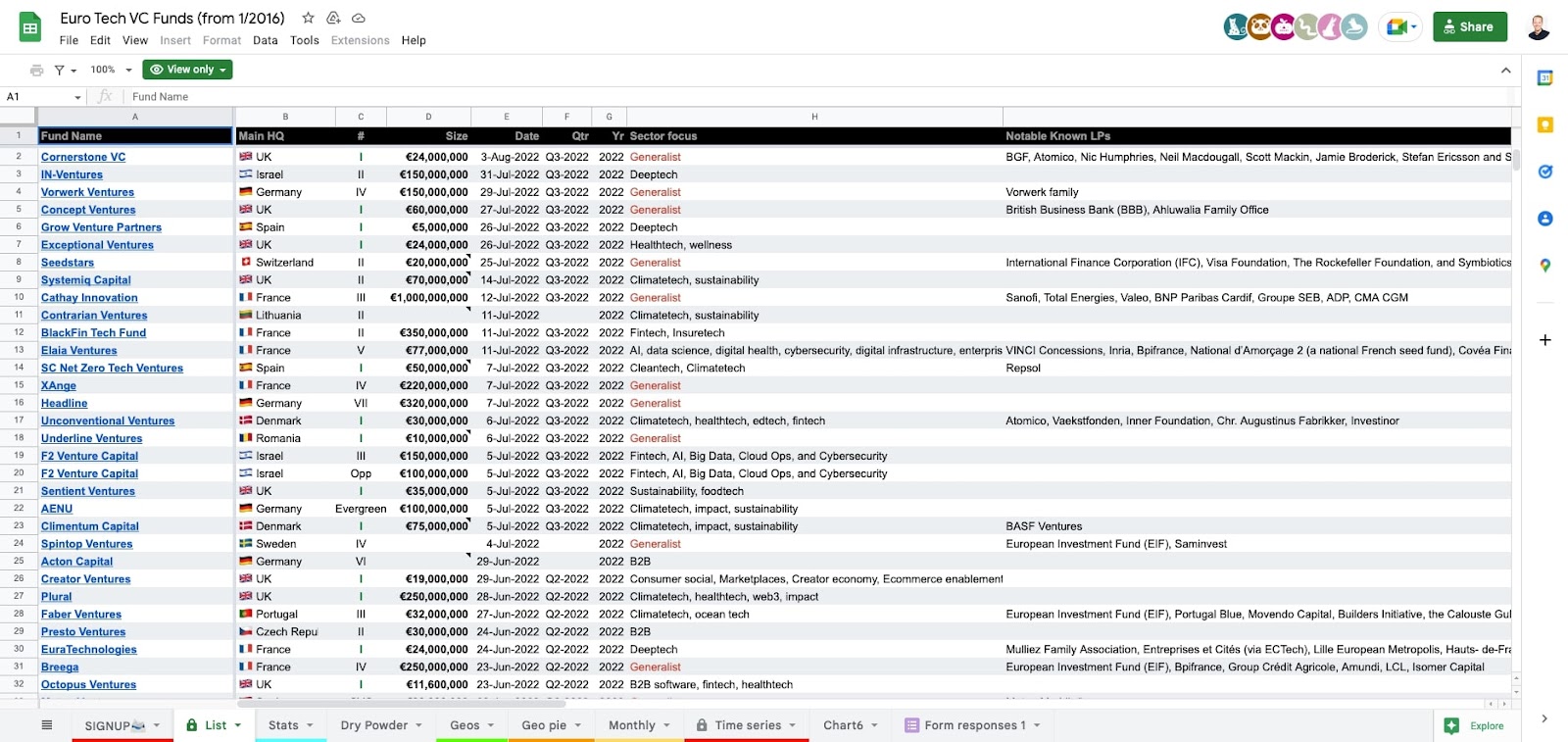The width and height of the screenshot is (1568, 742).
Task: Click the €1,000,000,000 size cell
Action: [x=429, y=298]
